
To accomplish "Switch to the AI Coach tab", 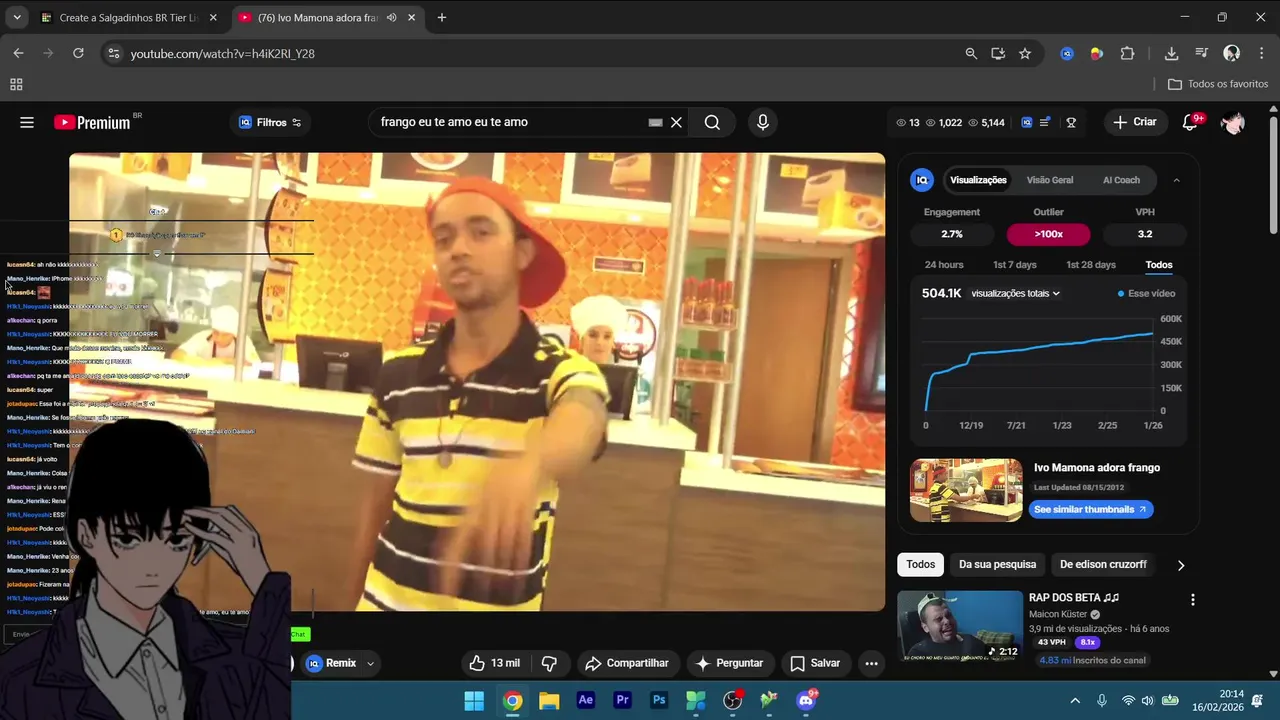I will click(1121, 180).
